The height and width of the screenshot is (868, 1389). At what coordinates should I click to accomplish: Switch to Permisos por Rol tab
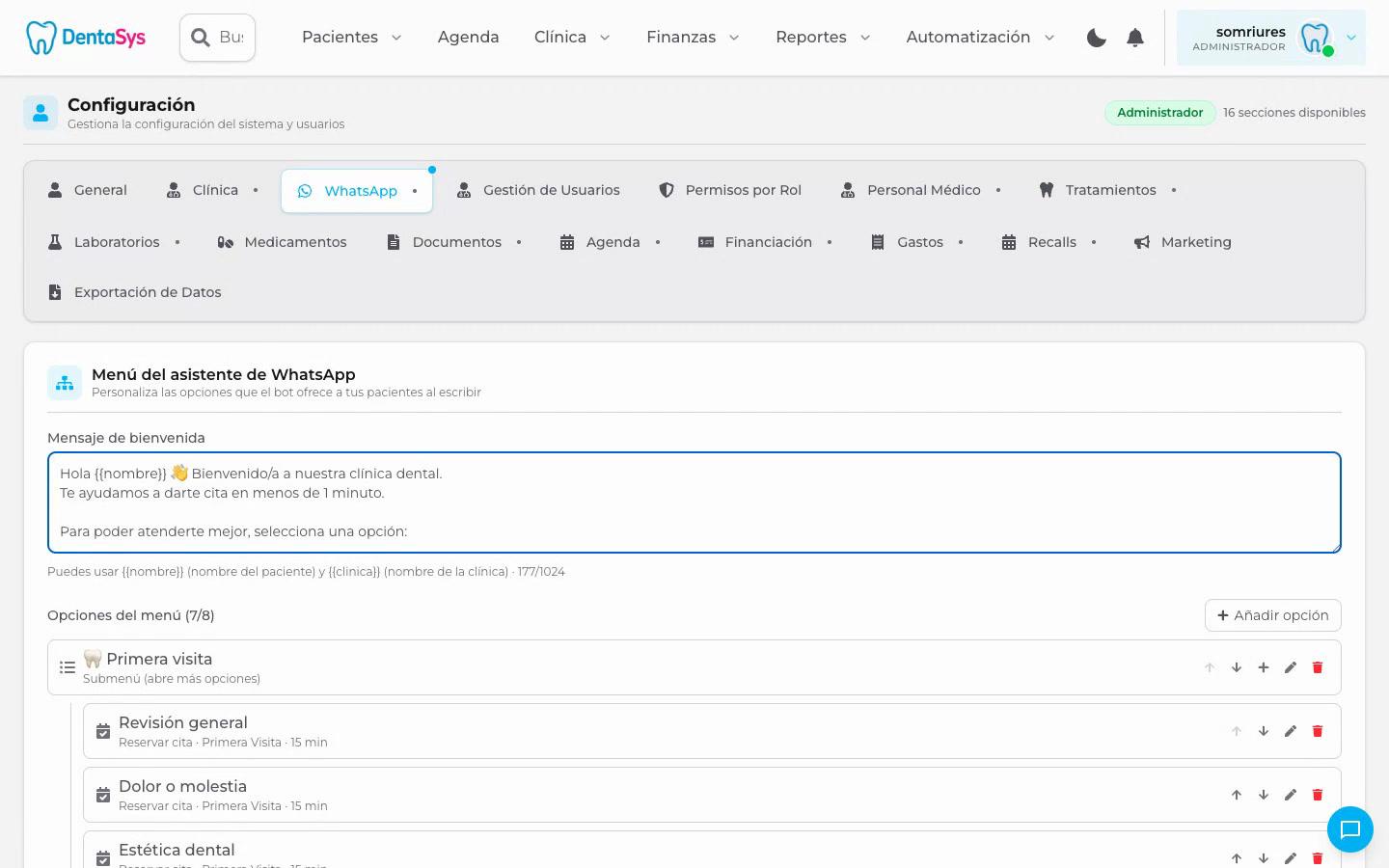[x=730, y=190]
